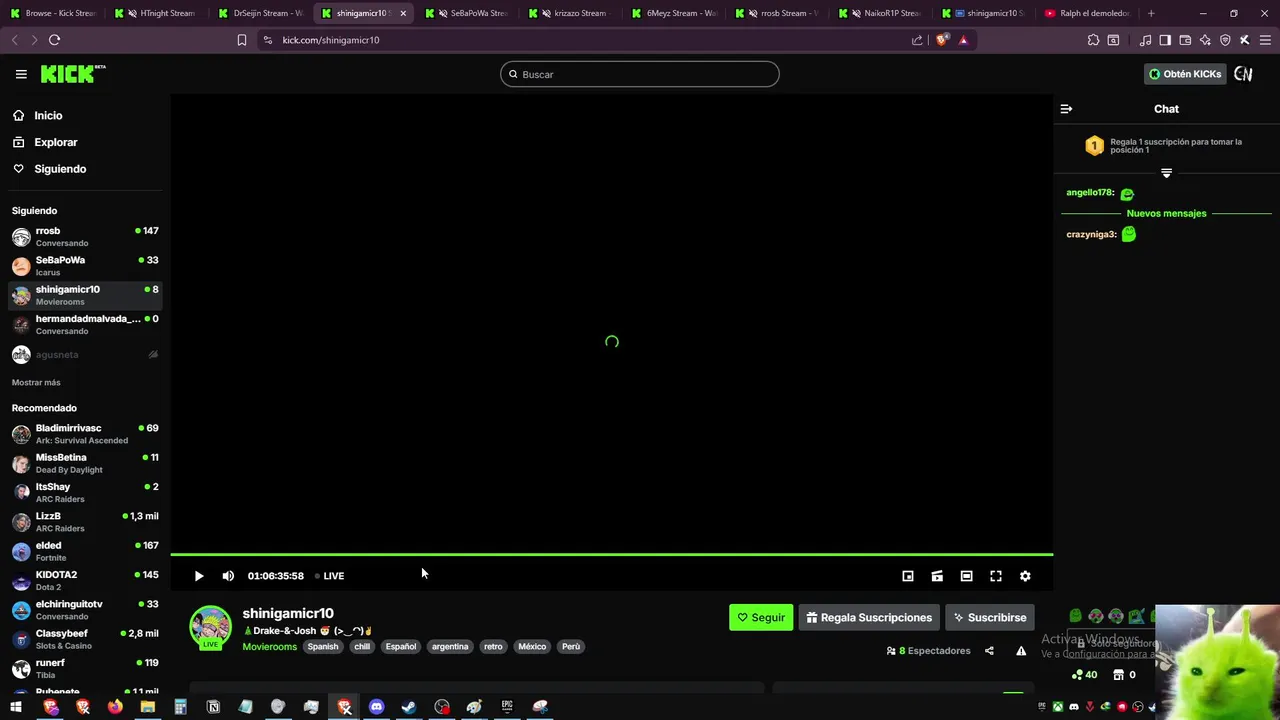Open rrosb channel in Siguiendo list

[85, 237]
